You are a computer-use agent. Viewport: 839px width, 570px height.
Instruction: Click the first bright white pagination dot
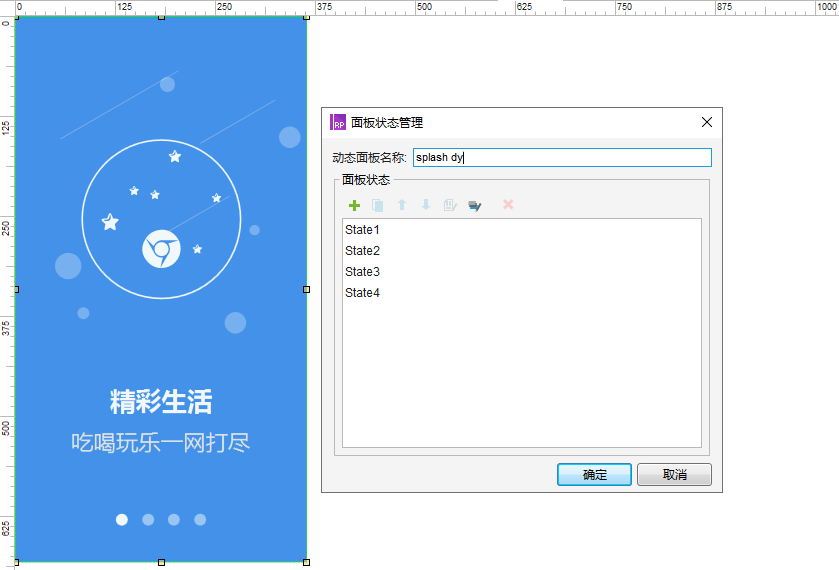[x=122, y=519]
